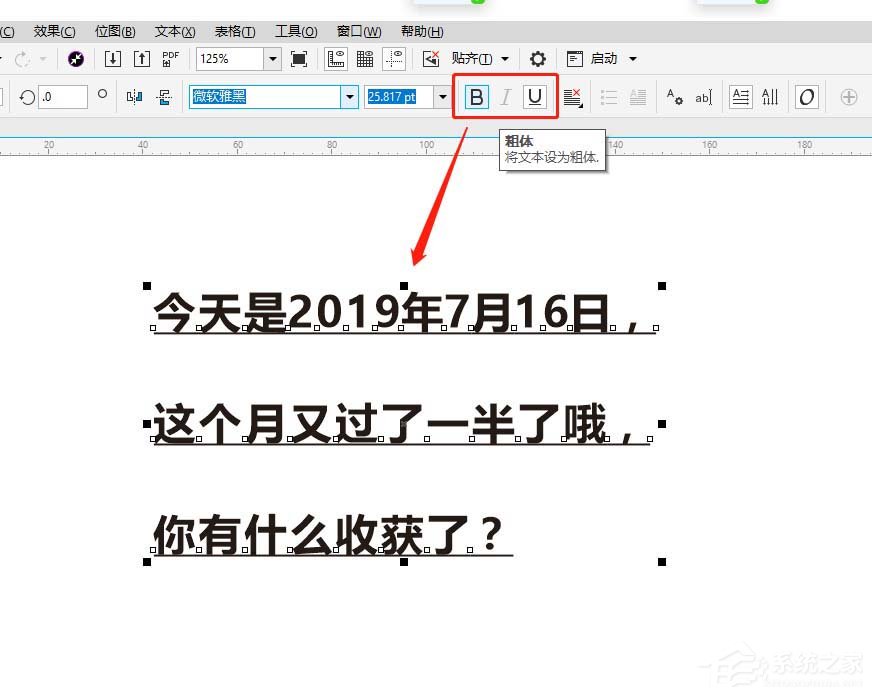
Task: Toggle bold formatting with the B icon
Action: click(475, 97)
